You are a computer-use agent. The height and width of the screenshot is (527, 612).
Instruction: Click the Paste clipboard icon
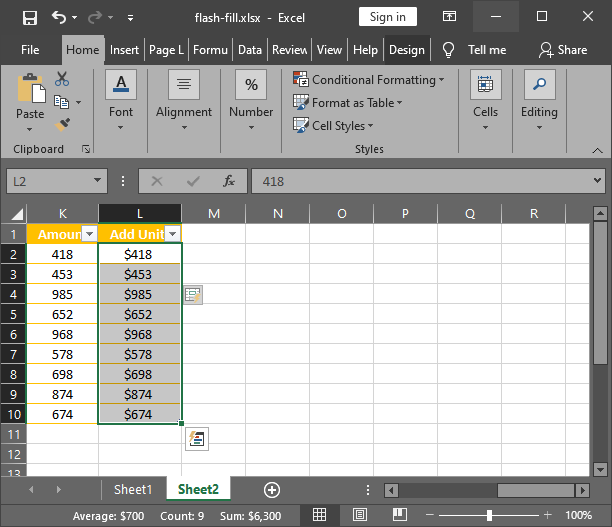point(31,89)
